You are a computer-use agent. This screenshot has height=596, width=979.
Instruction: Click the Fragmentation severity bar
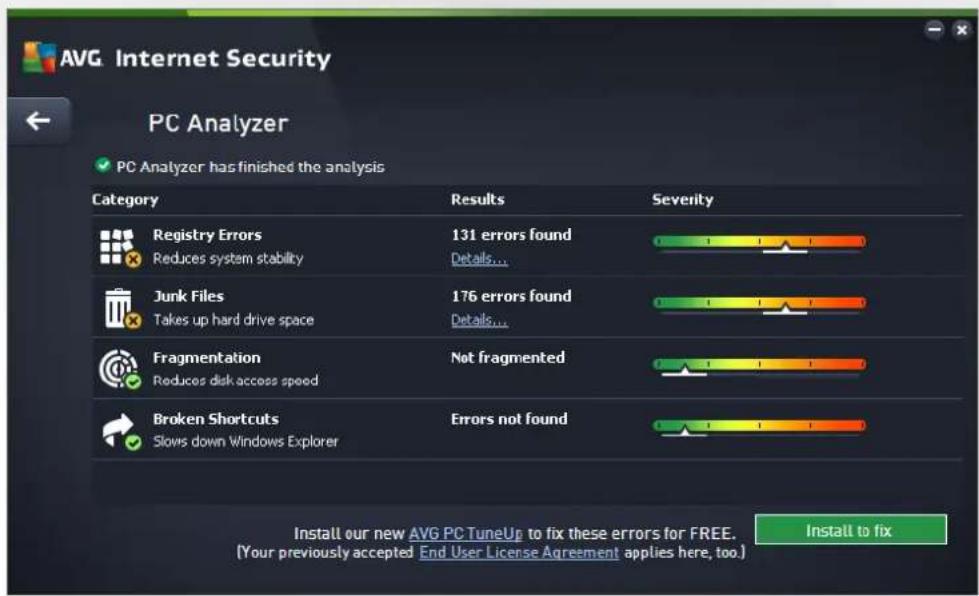pyautogui.click(x=759, y=365)
